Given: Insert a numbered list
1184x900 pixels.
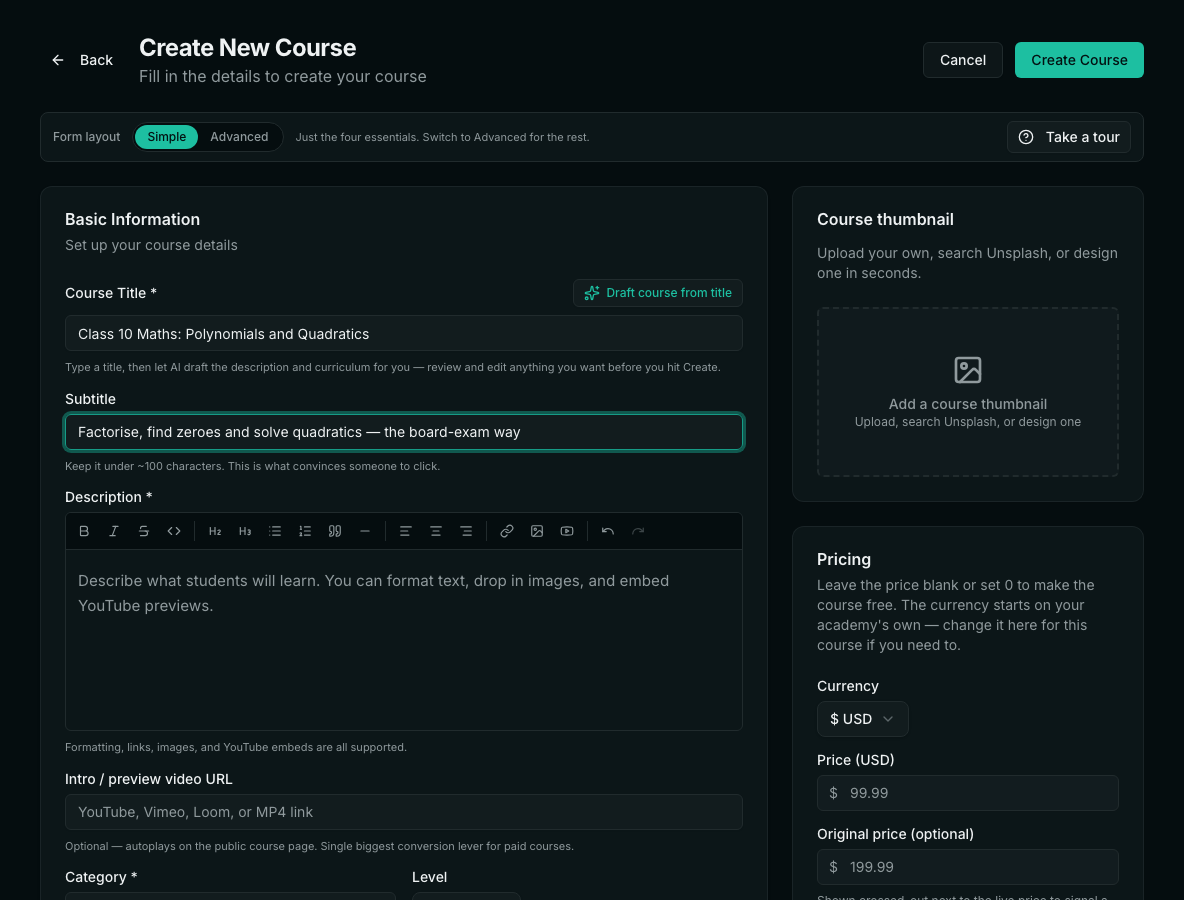Looking at the screenshot, I should coord(305,532).
